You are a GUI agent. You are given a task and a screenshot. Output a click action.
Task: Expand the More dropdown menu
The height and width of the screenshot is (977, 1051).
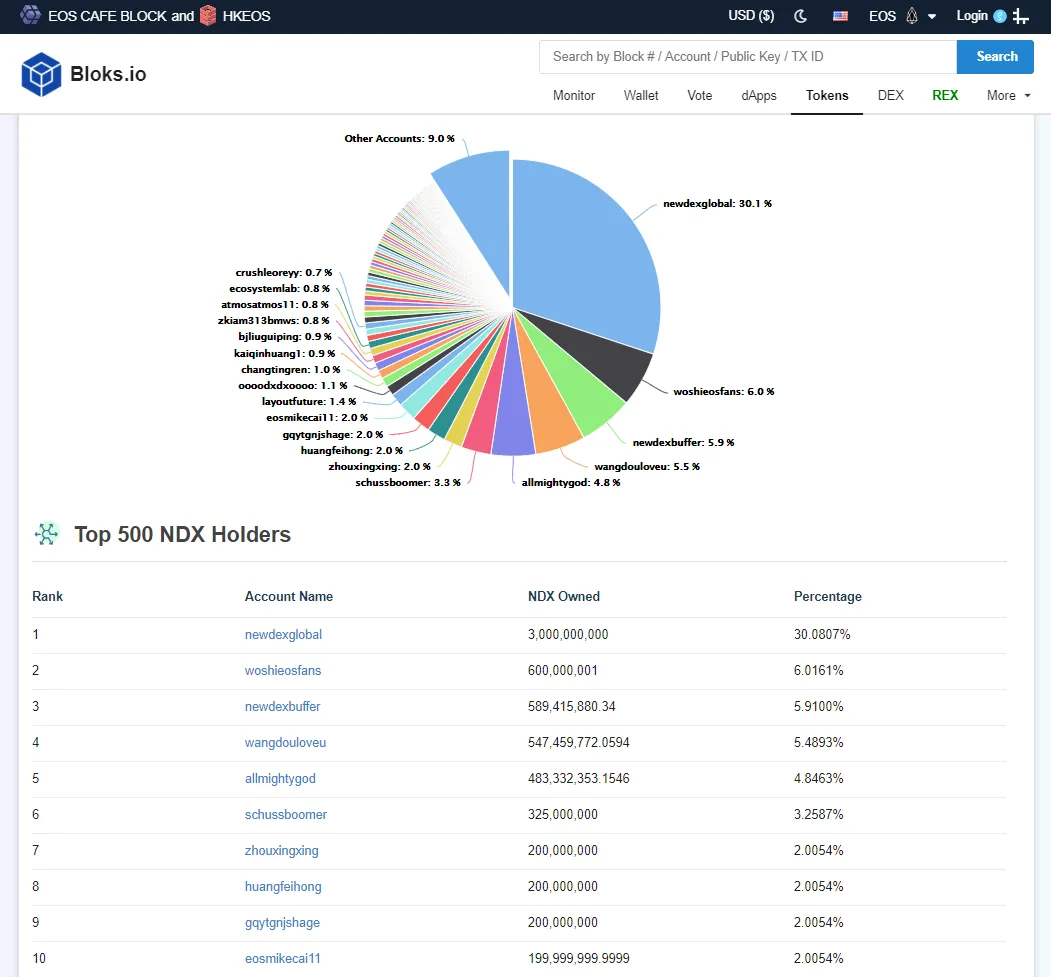click(1008, 95)
